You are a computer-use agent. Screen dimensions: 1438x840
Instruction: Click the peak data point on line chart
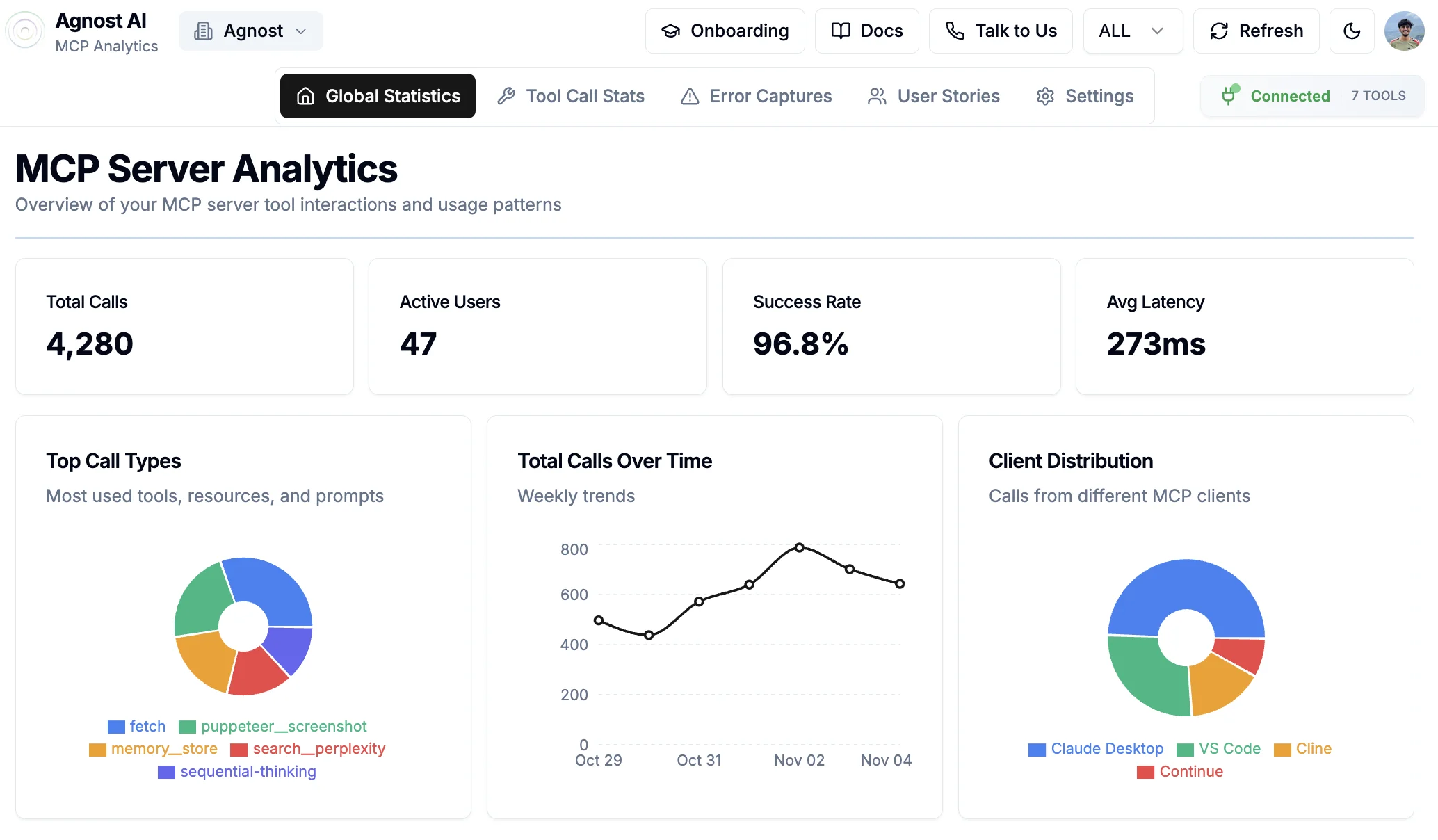point(800,548)
